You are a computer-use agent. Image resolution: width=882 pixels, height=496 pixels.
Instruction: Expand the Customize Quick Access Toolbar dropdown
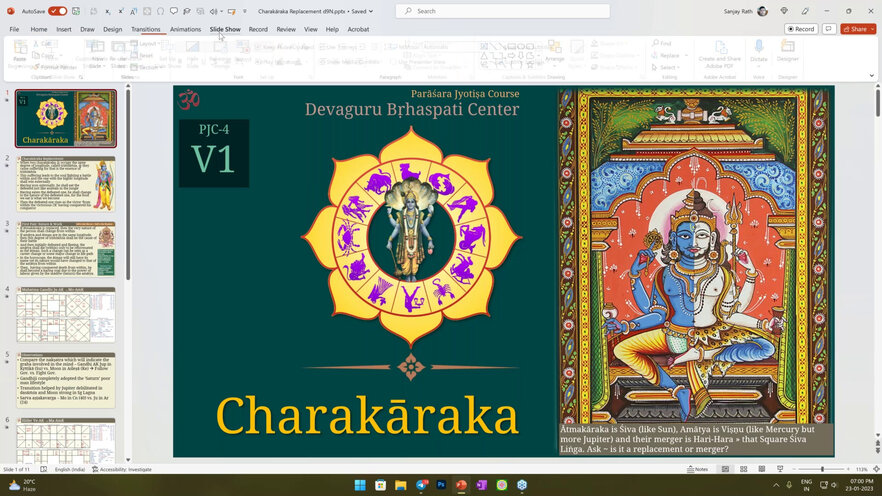[x=245, y=11]
